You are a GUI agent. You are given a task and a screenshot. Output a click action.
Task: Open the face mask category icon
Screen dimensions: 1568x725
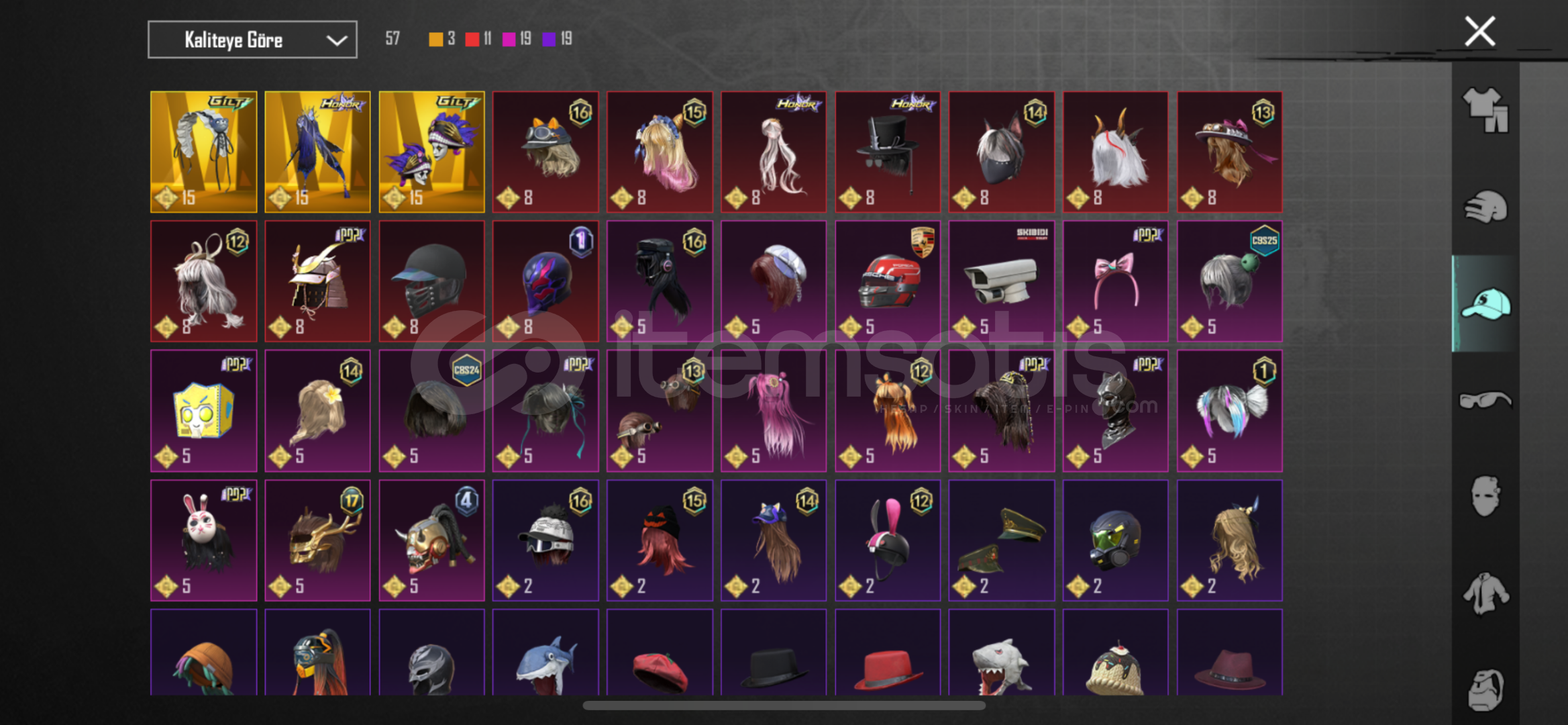[1485, 497]
